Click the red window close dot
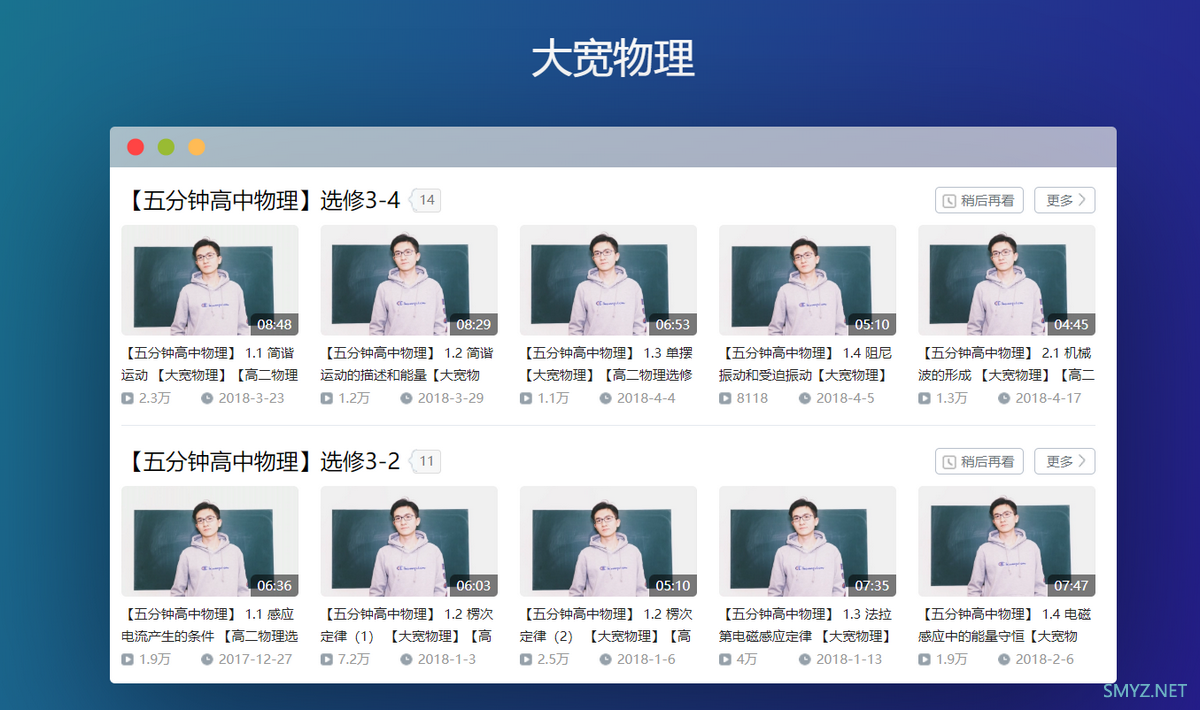This screenshot has height=710, width=1200. point(135,147)
